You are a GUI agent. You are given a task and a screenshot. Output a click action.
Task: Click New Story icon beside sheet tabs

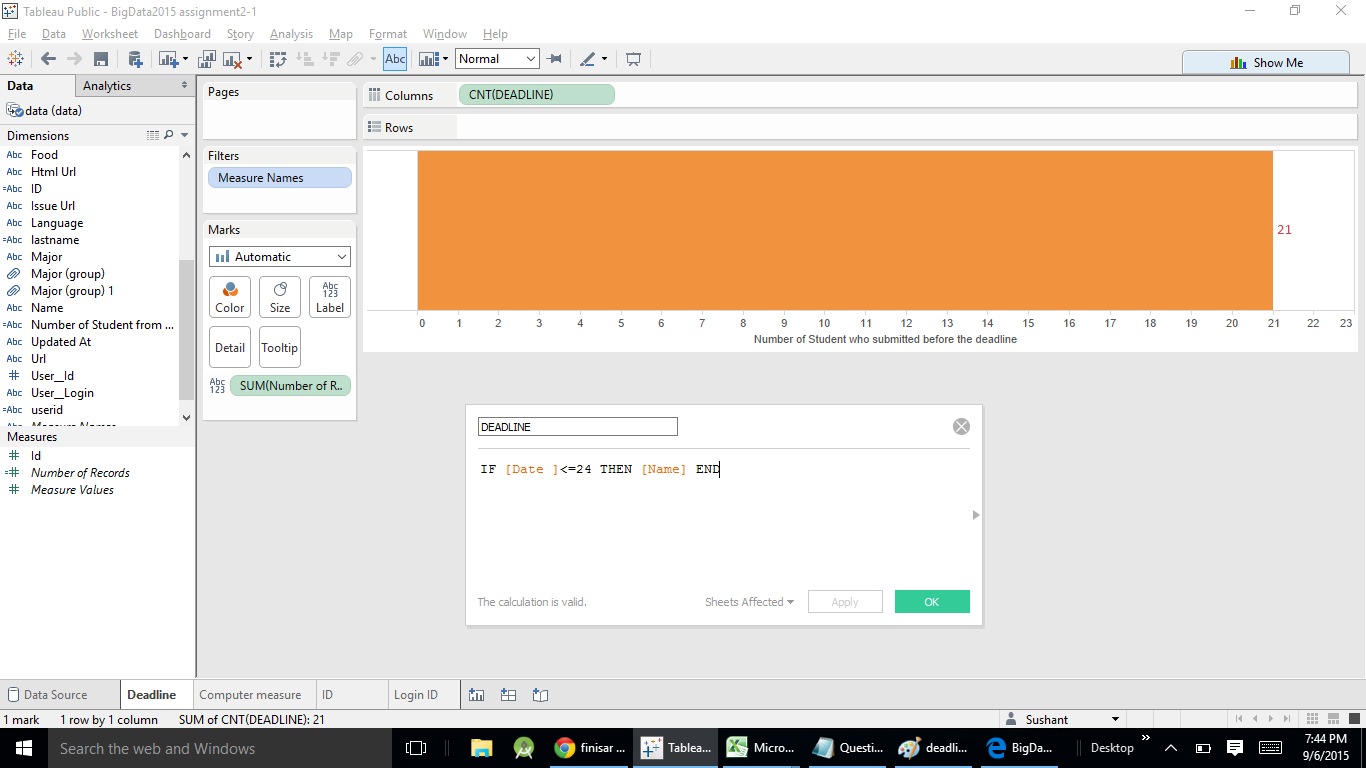541,695
